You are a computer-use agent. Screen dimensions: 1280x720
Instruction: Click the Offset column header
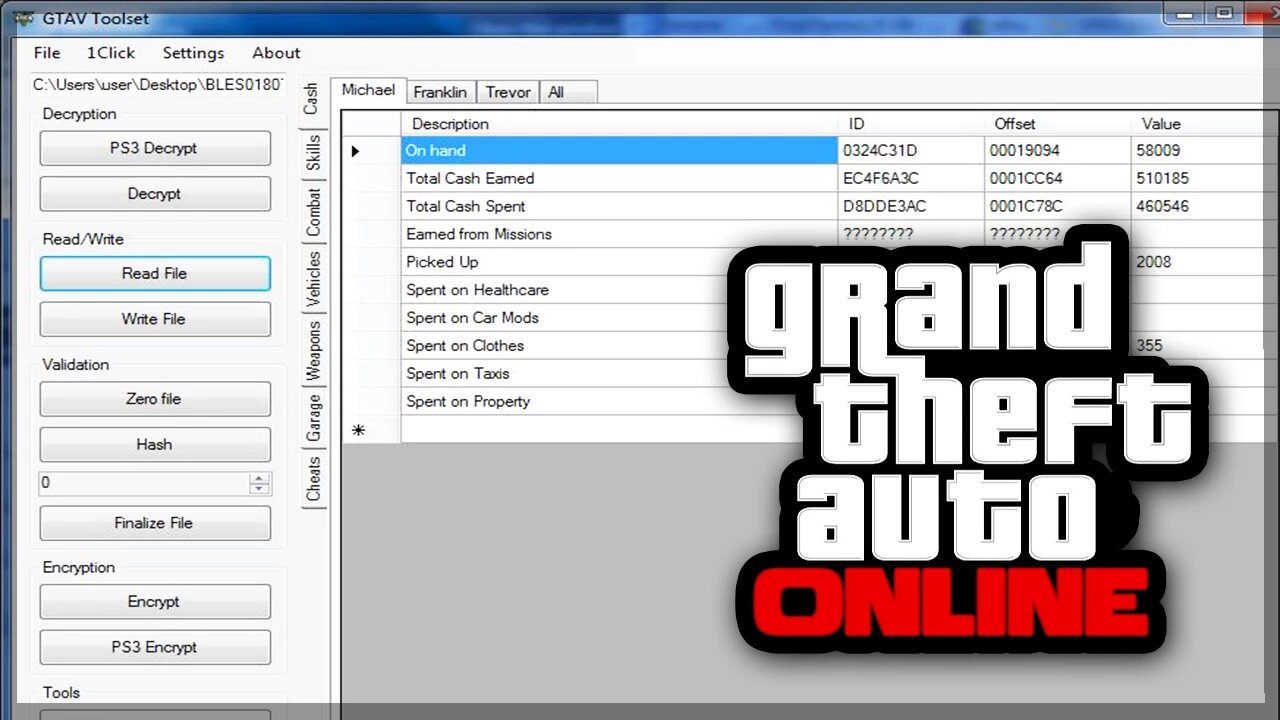click(x=1057, y=124)
